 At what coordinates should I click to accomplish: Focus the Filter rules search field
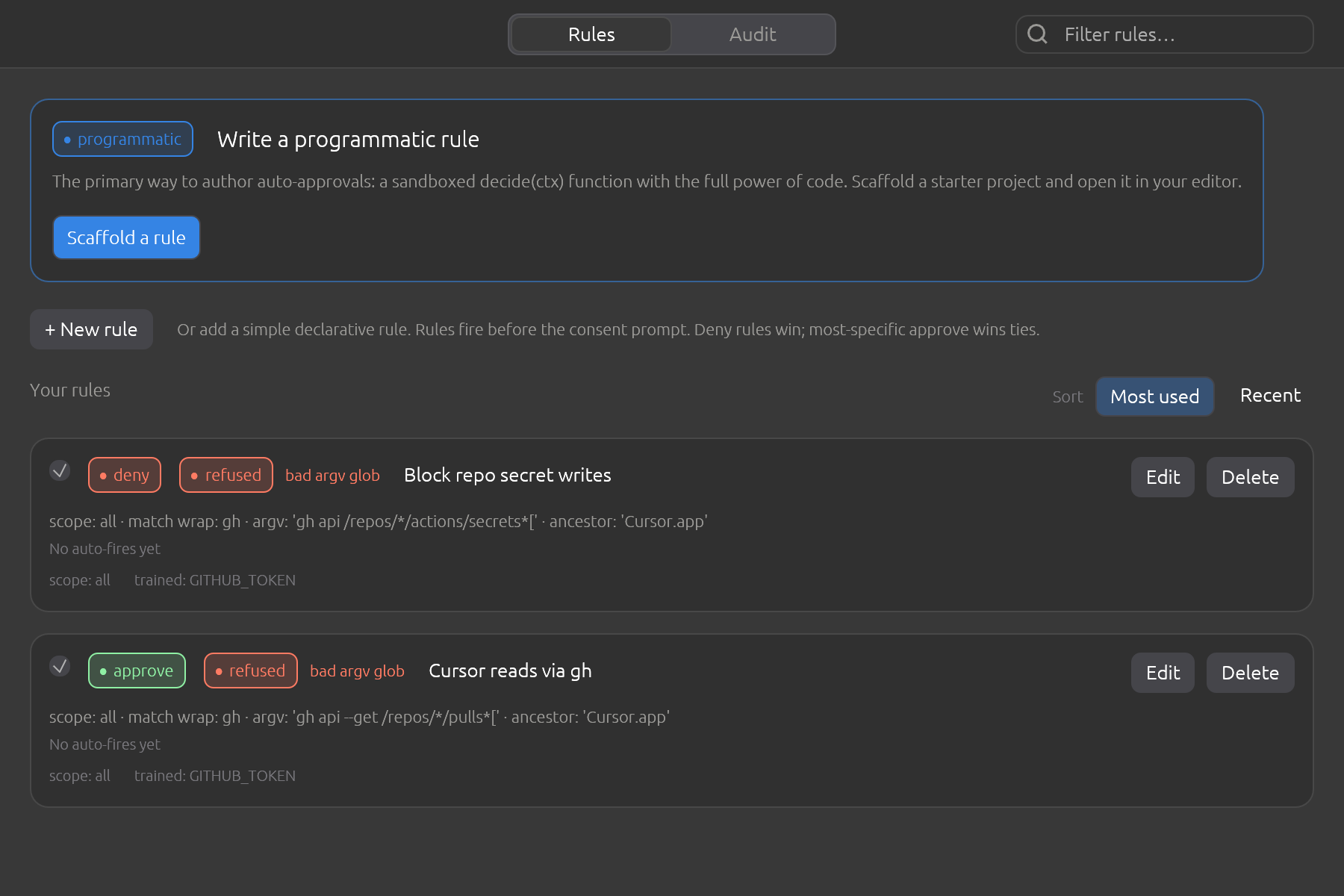[x=1165, y=34]
